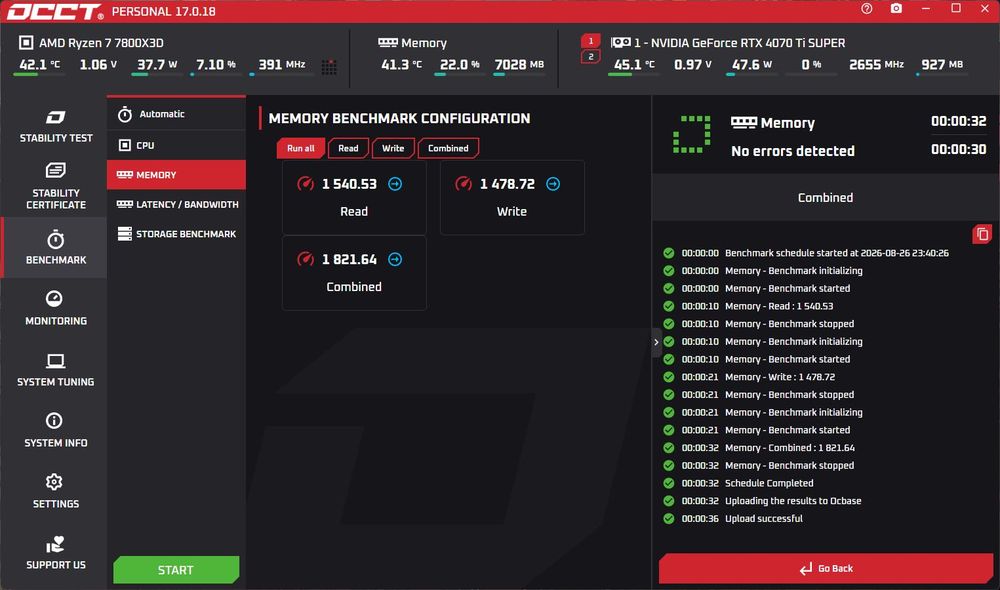The image size is (1000, 590).
Task: Choose the Combined test option
Action: click(448, 148)
